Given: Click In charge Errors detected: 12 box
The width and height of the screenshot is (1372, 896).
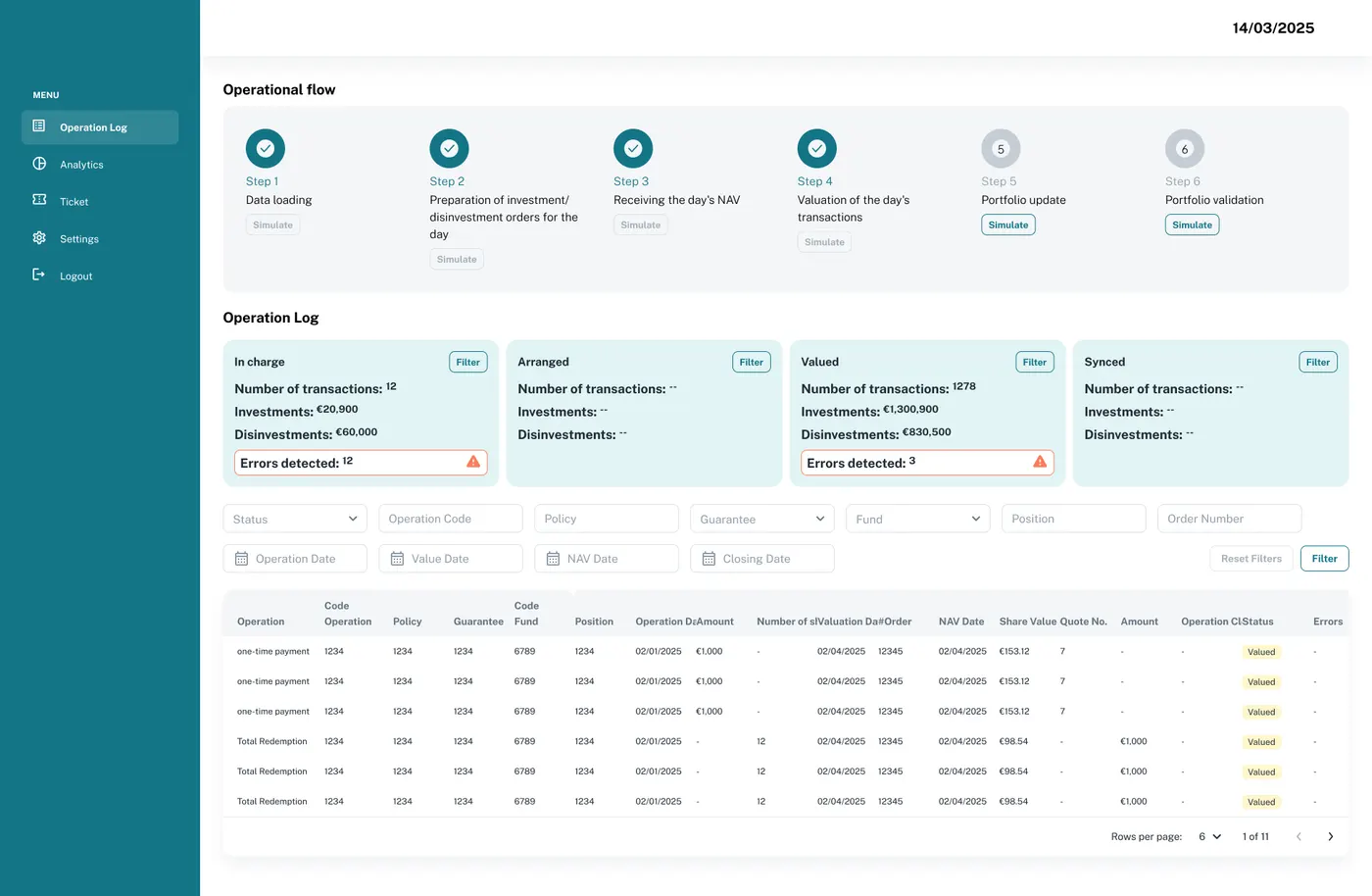Looking at the screenshot, I should click(361, 463).
